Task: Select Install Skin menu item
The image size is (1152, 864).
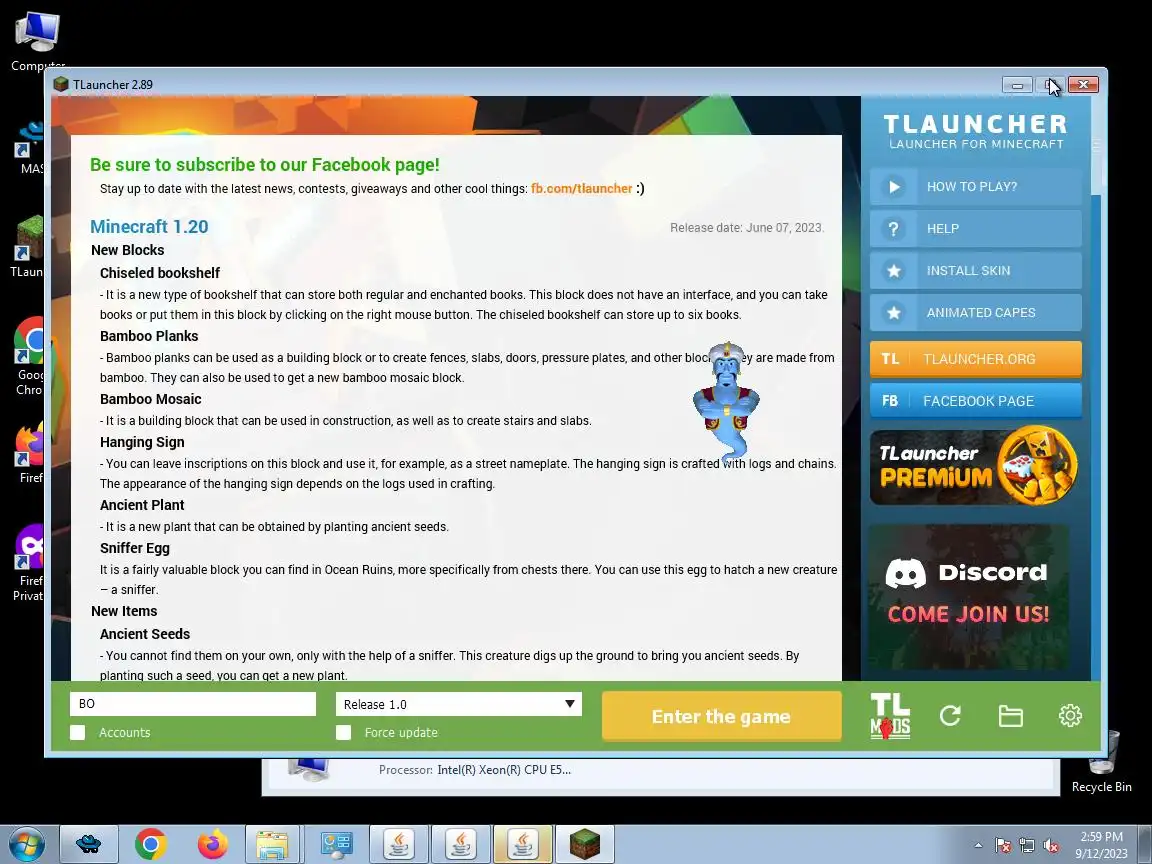Action: [x=976, y=270]
